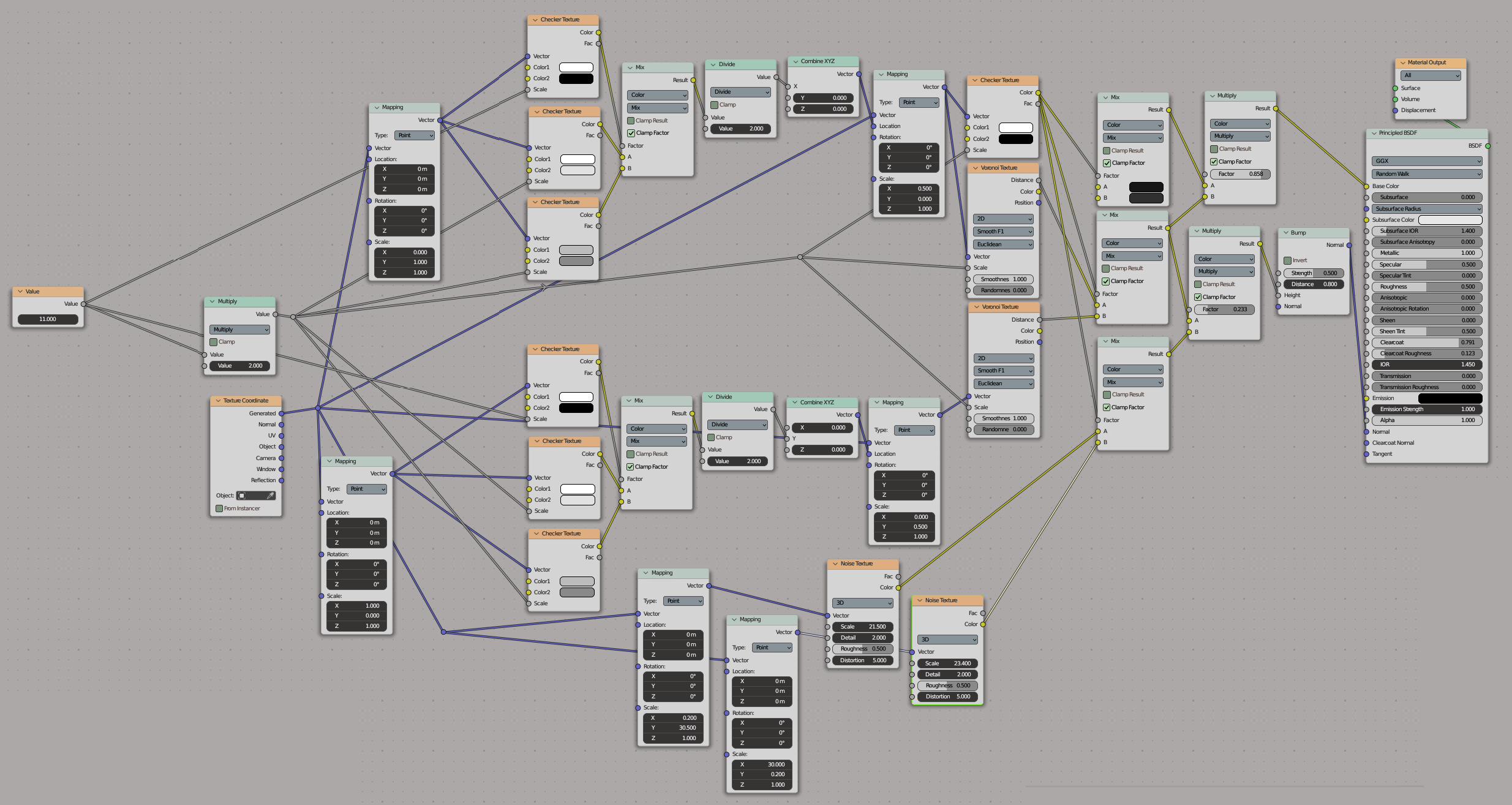Click the Clearcoat slider in Principled BSDF
The height and width of the screenshot is (805, 1512).
[x=1426, y=342]
